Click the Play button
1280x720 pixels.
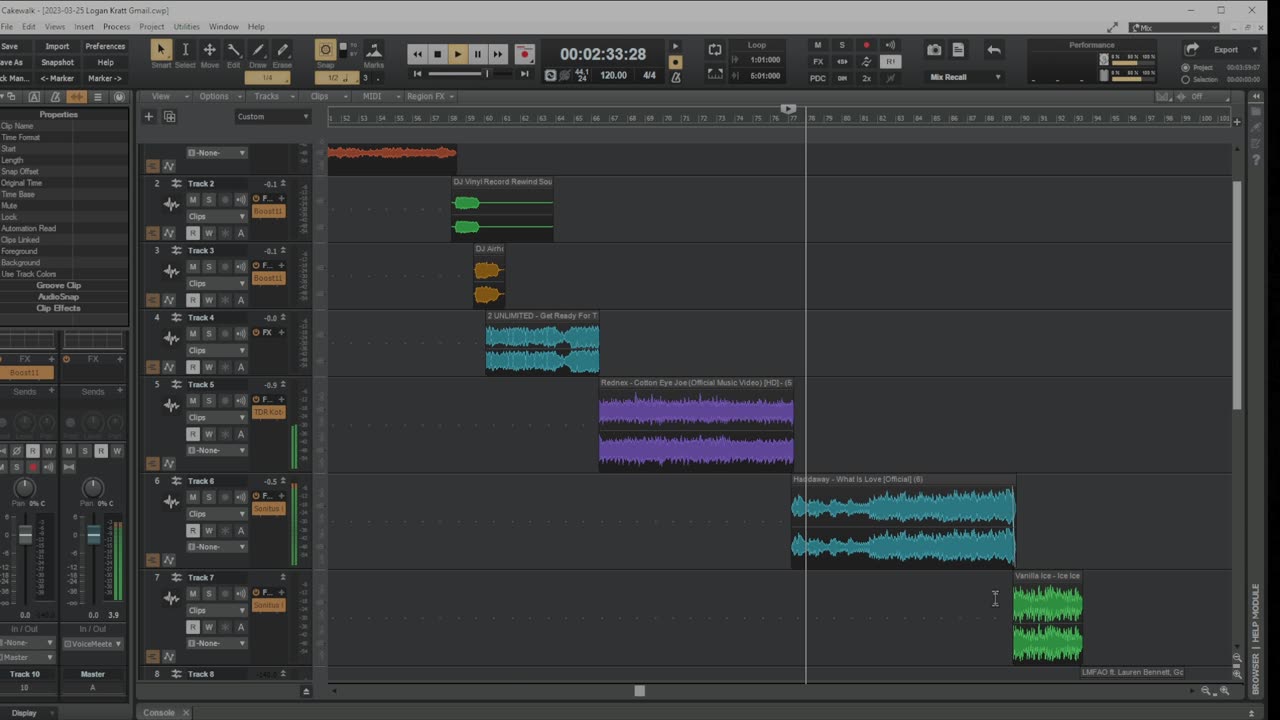click(x=458, y=54)
